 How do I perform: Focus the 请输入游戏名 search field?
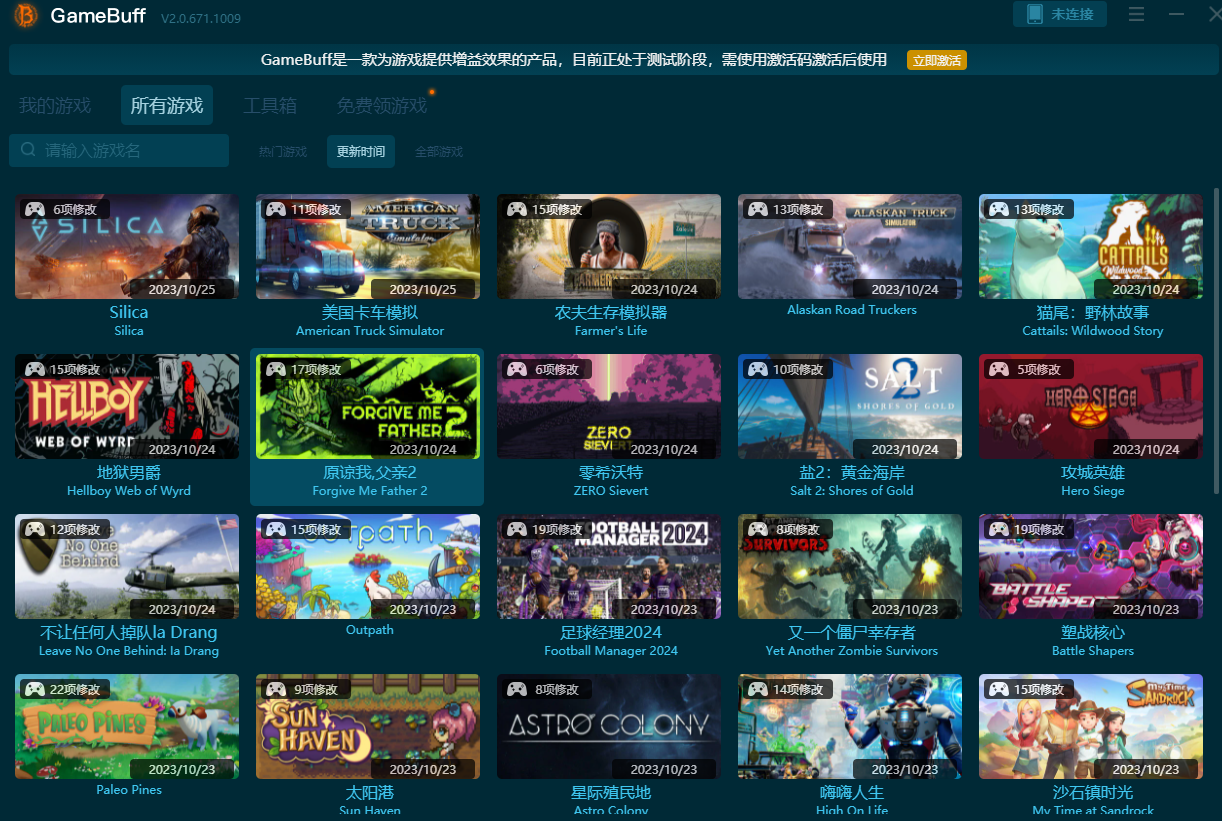tap(119, 150)
